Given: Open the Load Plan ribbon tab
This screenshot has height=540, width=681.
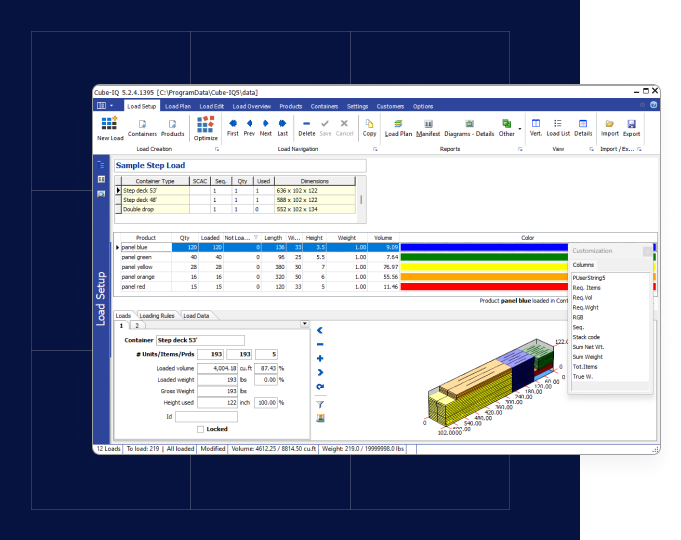Looking at the screenshot, I should (178, 106).
